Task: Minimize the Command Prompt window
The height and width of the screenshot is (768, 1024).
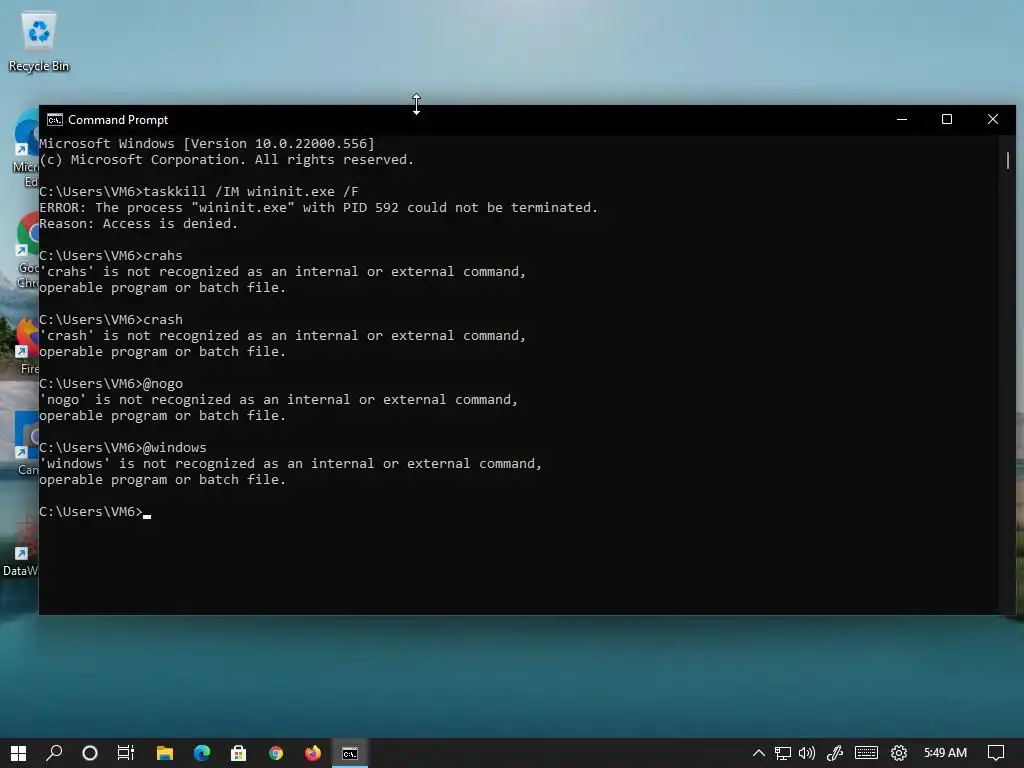Action: (x=902, y=120)
